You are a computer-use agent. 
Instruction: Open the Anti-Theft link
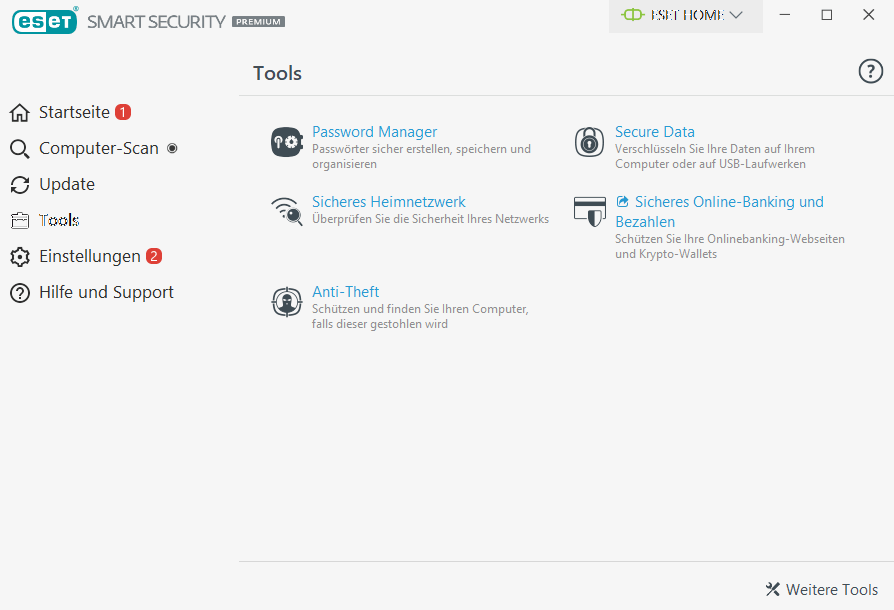coord(345,292)
